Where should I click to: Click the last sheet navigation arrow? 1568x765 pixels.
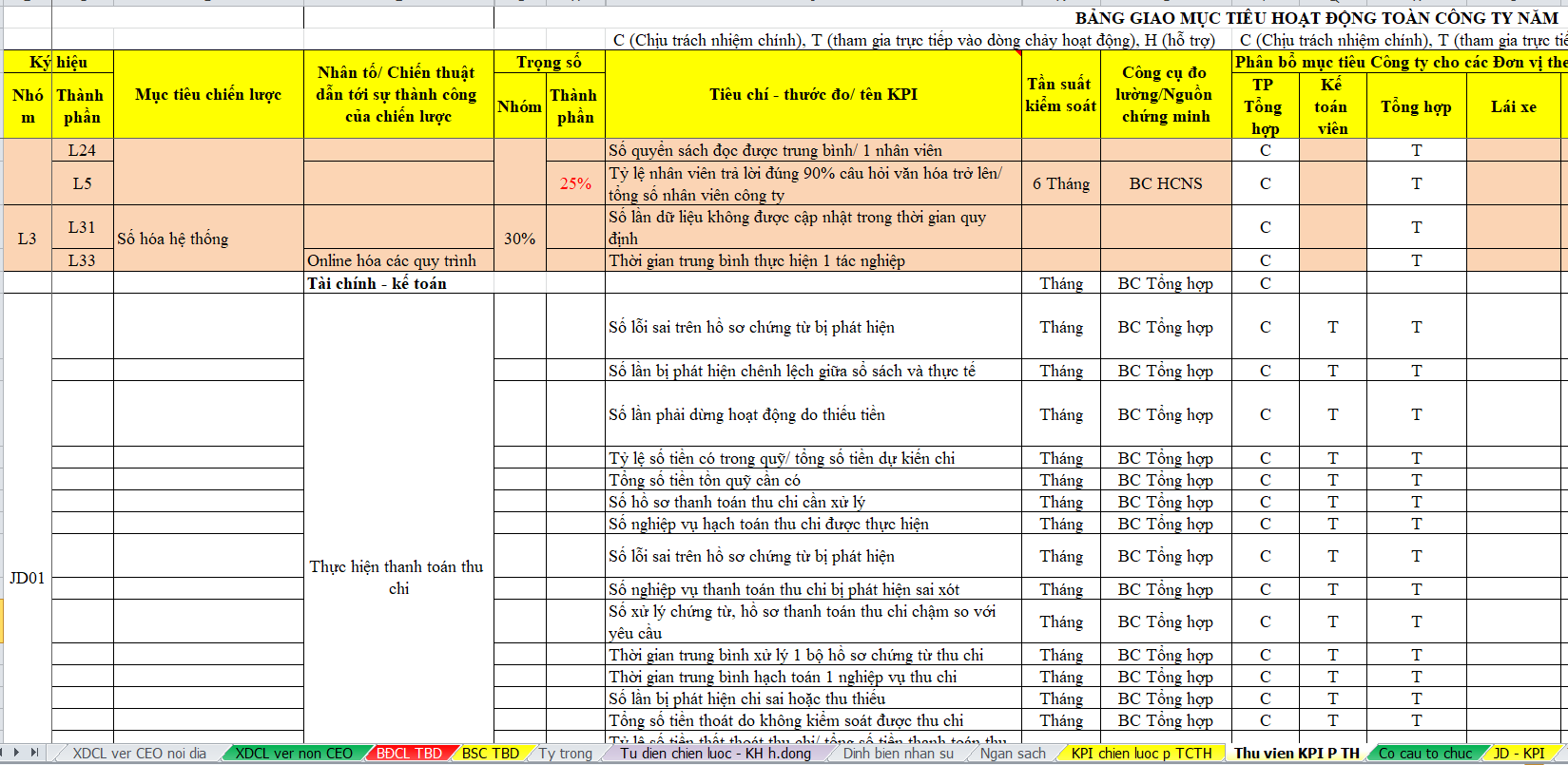pos(35,753)
